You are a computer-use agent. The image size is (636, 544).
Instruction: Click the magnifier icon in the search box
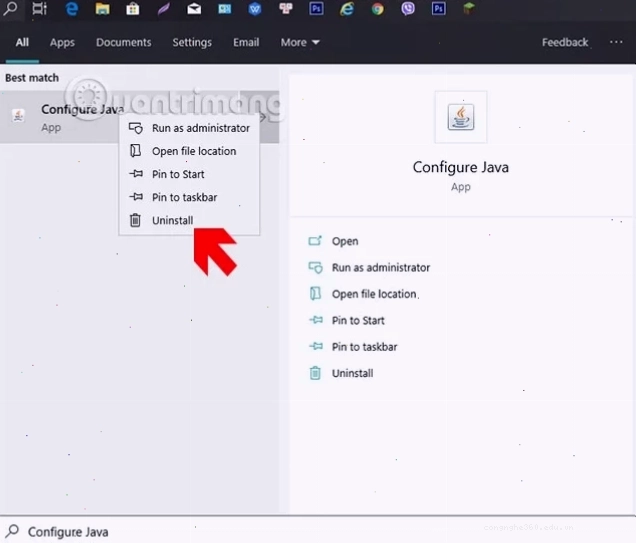[x=12, y=531]
